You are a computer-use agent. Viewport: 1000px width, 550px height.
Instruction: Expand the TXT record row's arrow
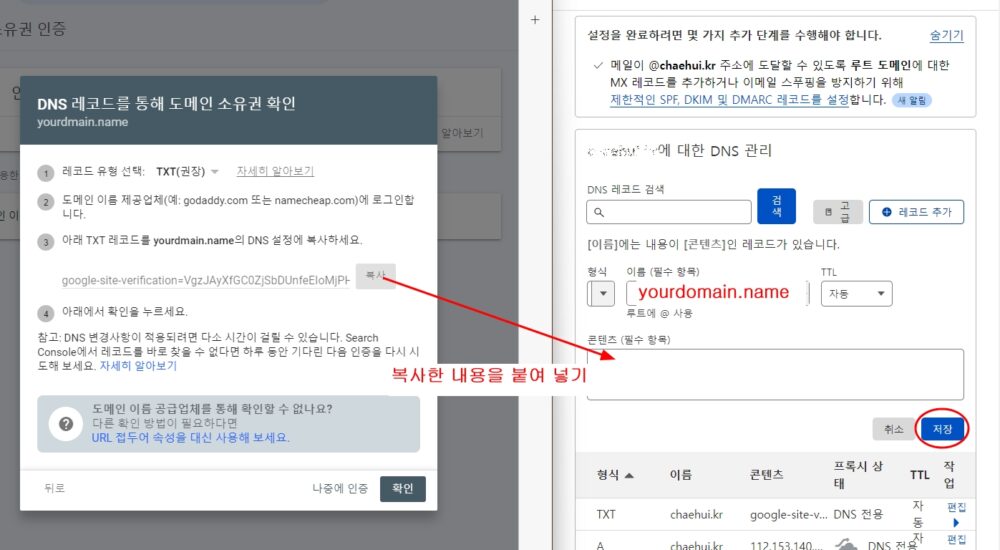coord(956,523)
